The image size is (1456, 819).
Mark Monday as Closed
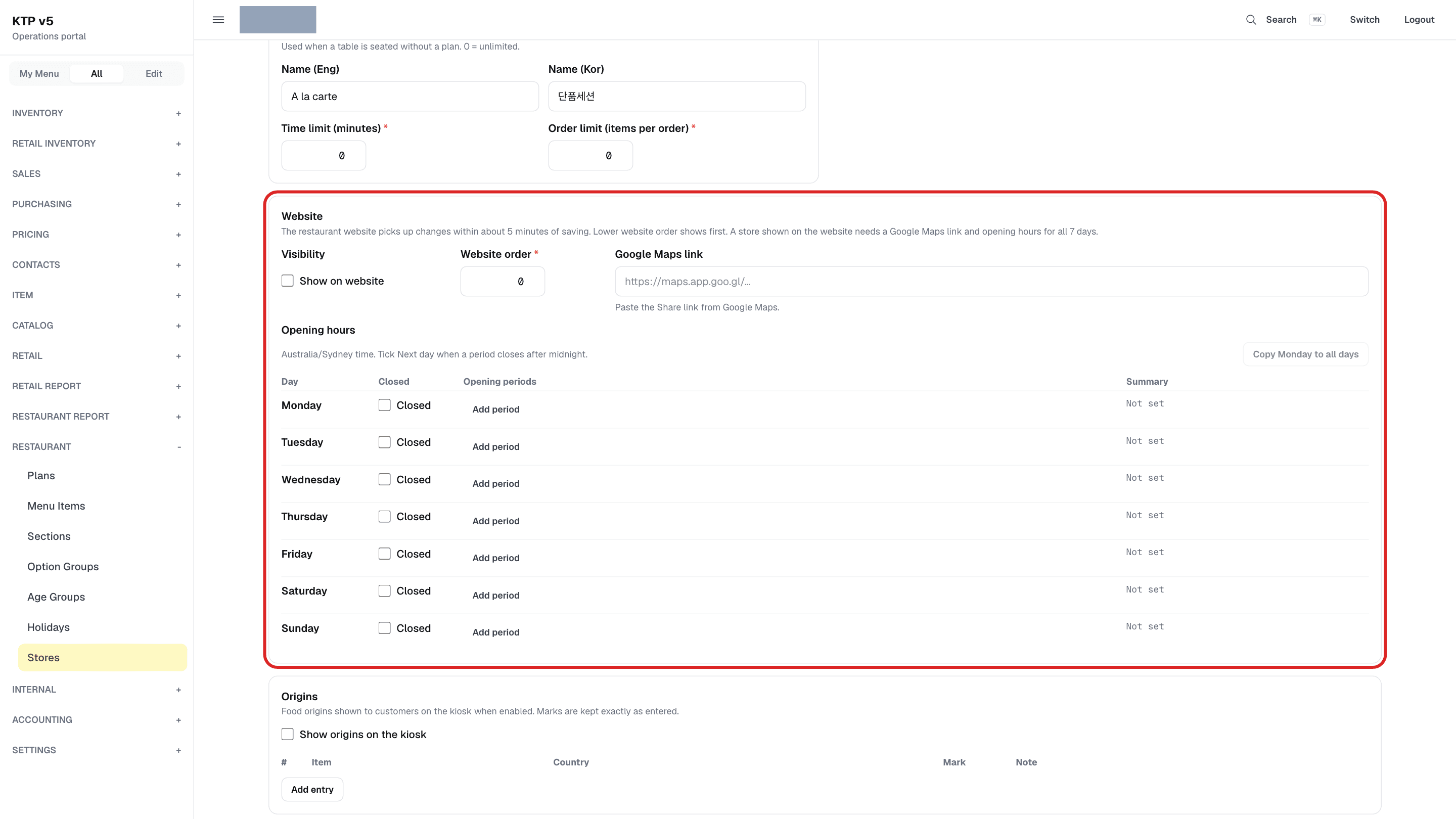click(384, 405)
